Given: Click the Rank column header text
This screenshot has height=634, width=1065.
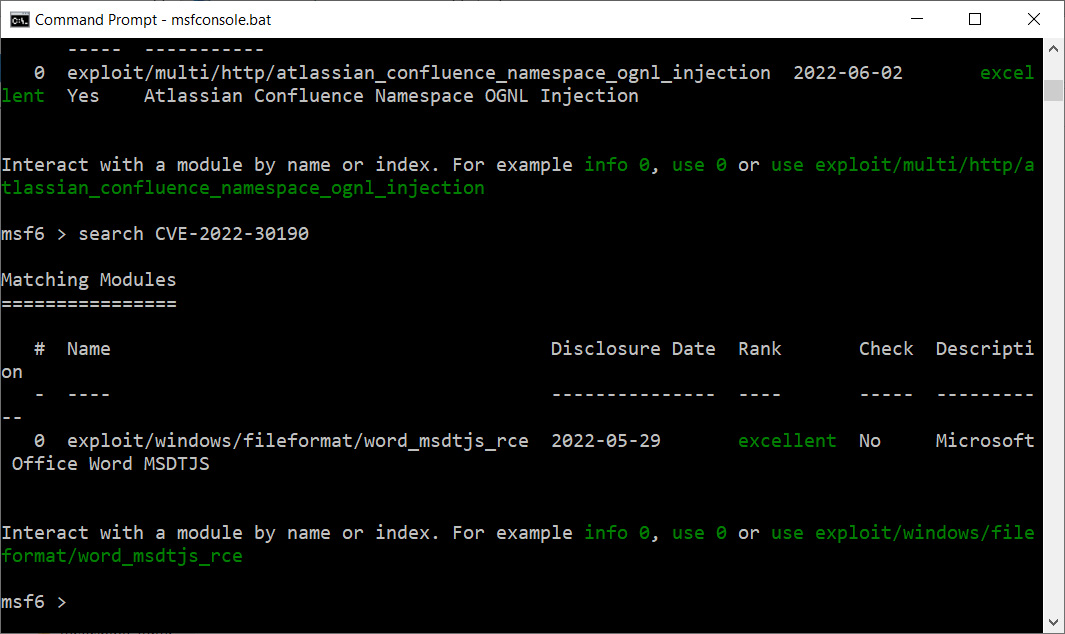Looking at the screenshot, I should click(759, 348).
